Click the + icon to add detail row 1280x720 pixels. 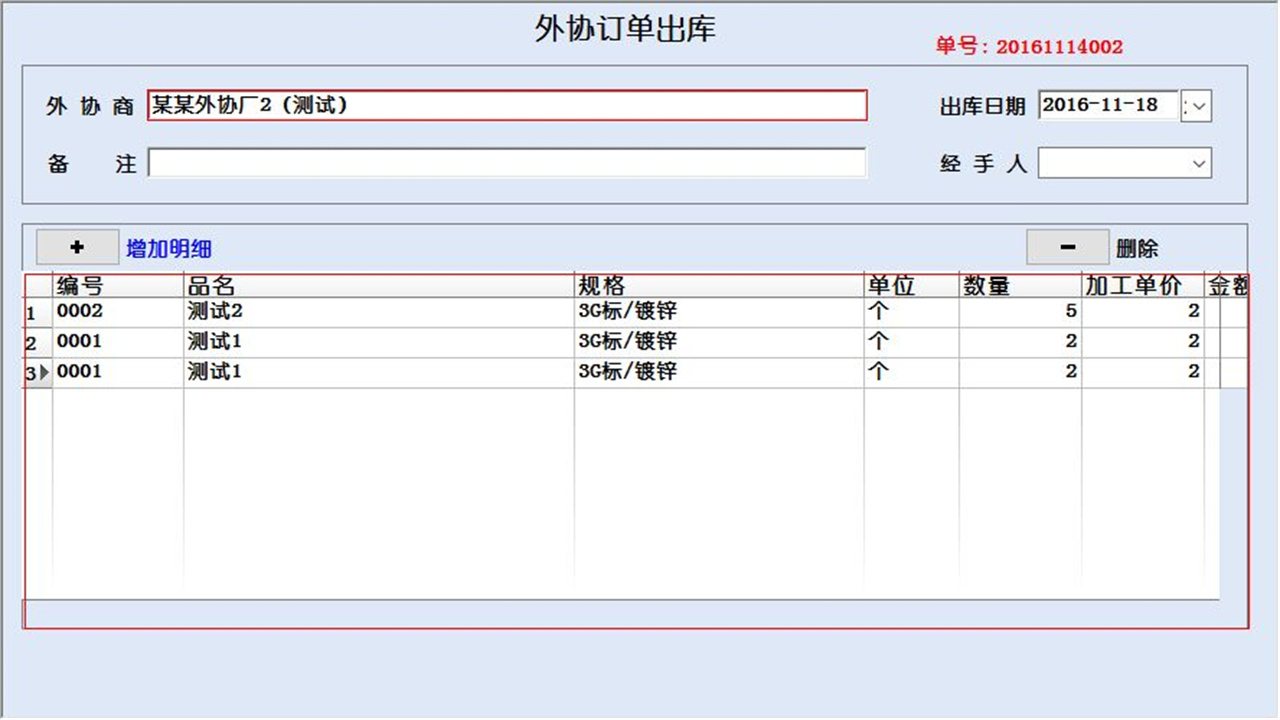click(78, 247)
